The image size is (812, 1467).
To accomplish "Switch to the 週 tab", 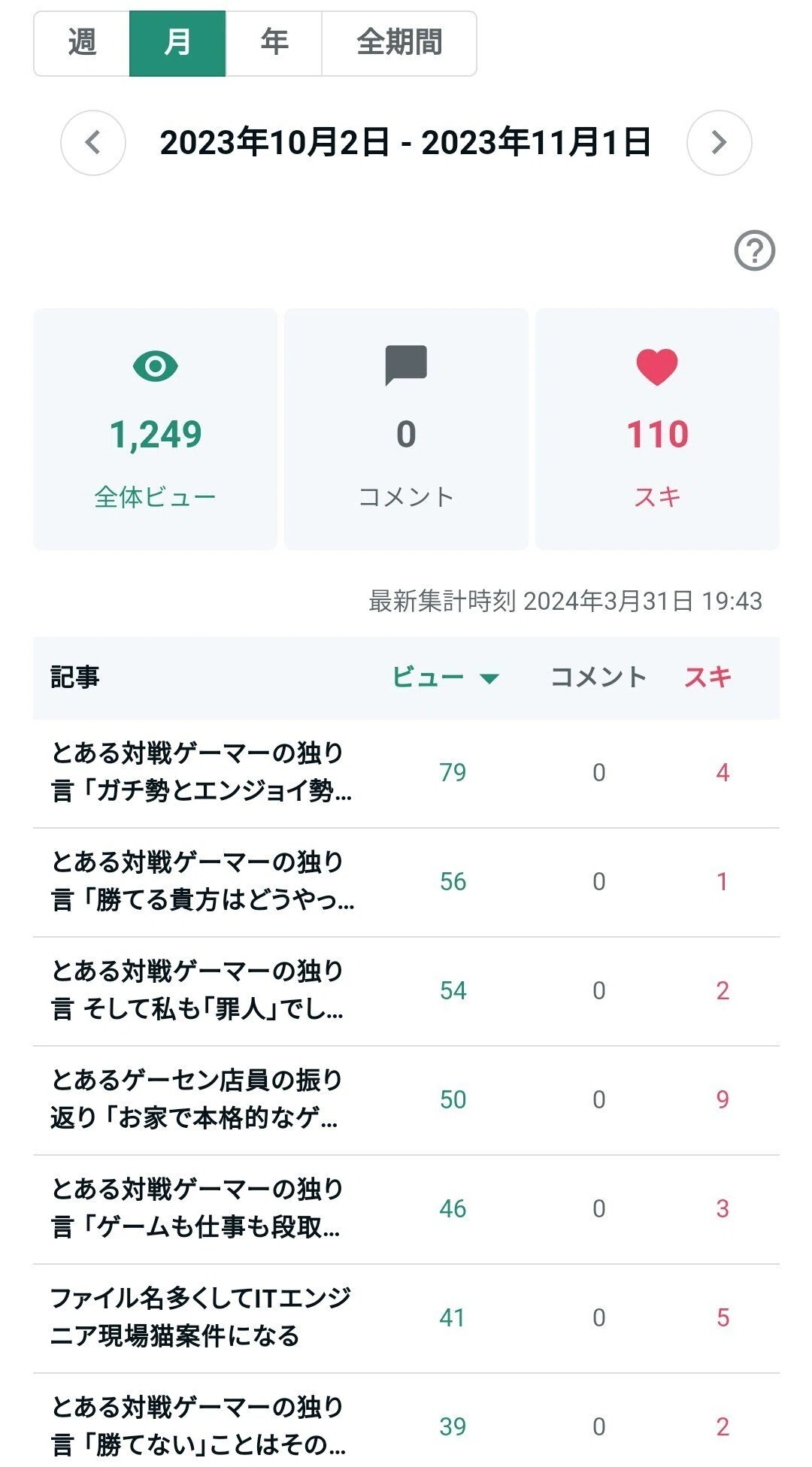I will click(x=82, y=44).
